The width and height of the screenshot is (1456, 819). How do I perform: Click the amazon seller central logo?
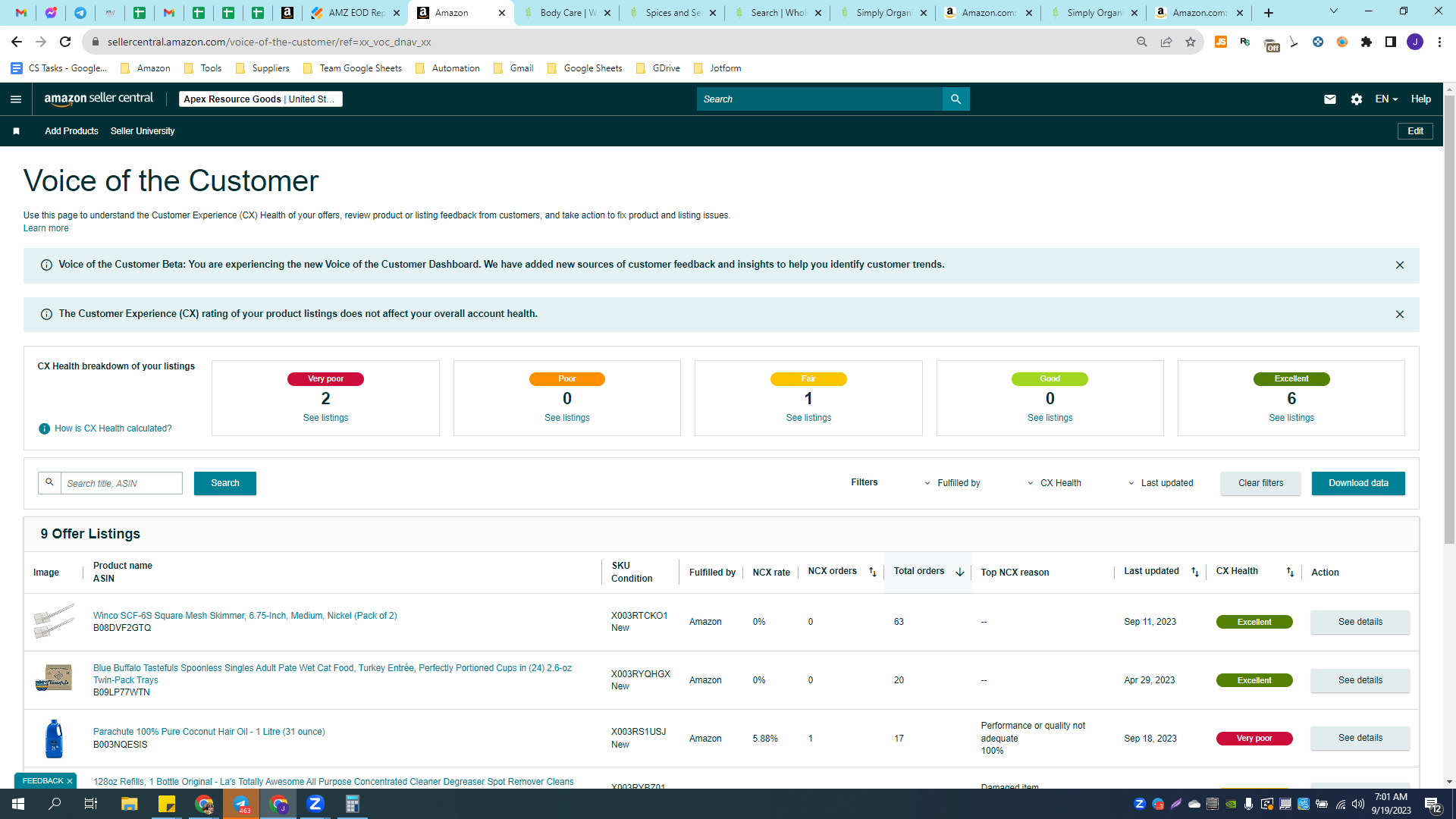pyautogui.click(x=99, y=99)
